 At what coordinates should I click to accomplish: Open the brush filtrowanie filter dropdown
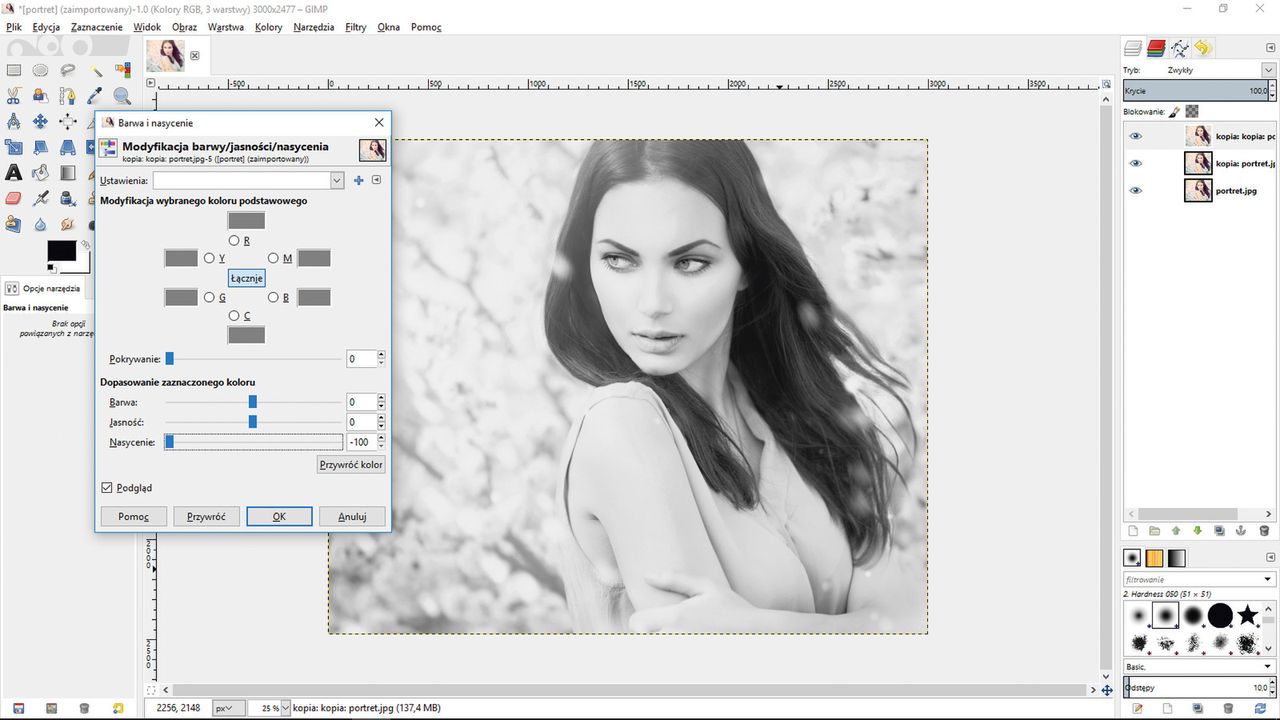coord(1267,579)
